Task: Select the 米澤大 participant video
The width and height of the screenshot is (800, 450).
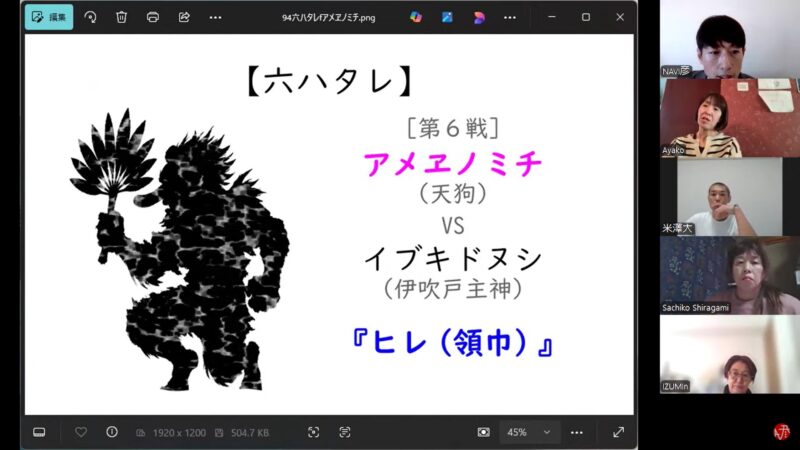Action: coord(730,196)
